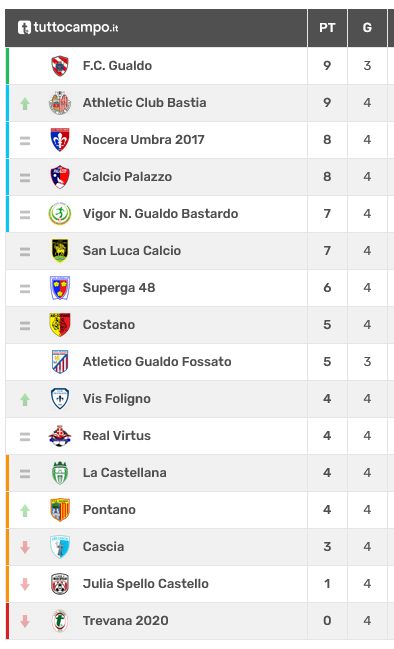This screenshot has height=649, width=394.
Task: Open the Atletico Gualdo Fossato team page
Action: click(x=157, y=362)
